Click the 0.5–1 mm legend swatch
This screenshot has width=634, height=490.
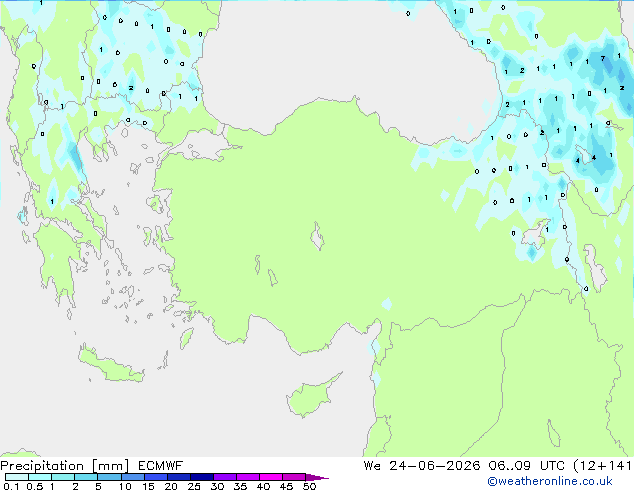tap(40, 477)
